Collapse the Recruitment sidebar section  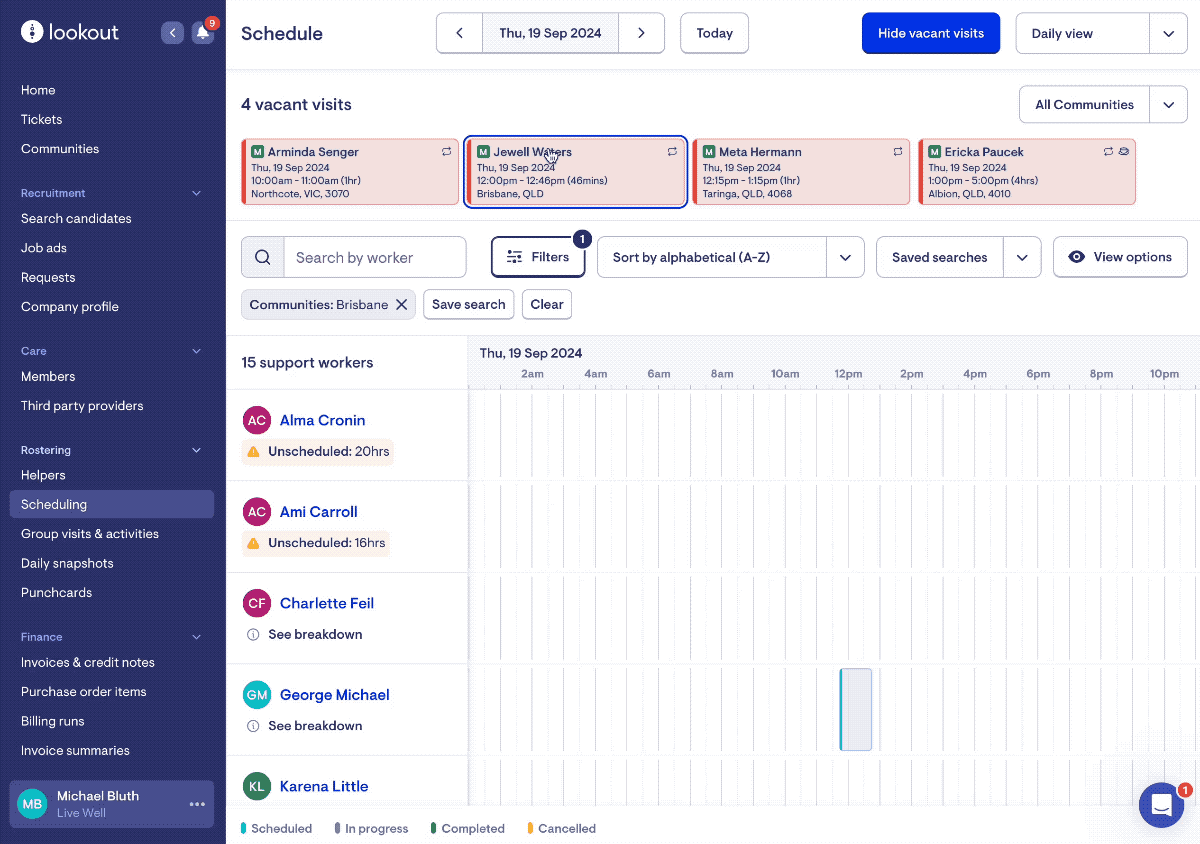click(x=196, y=193)
